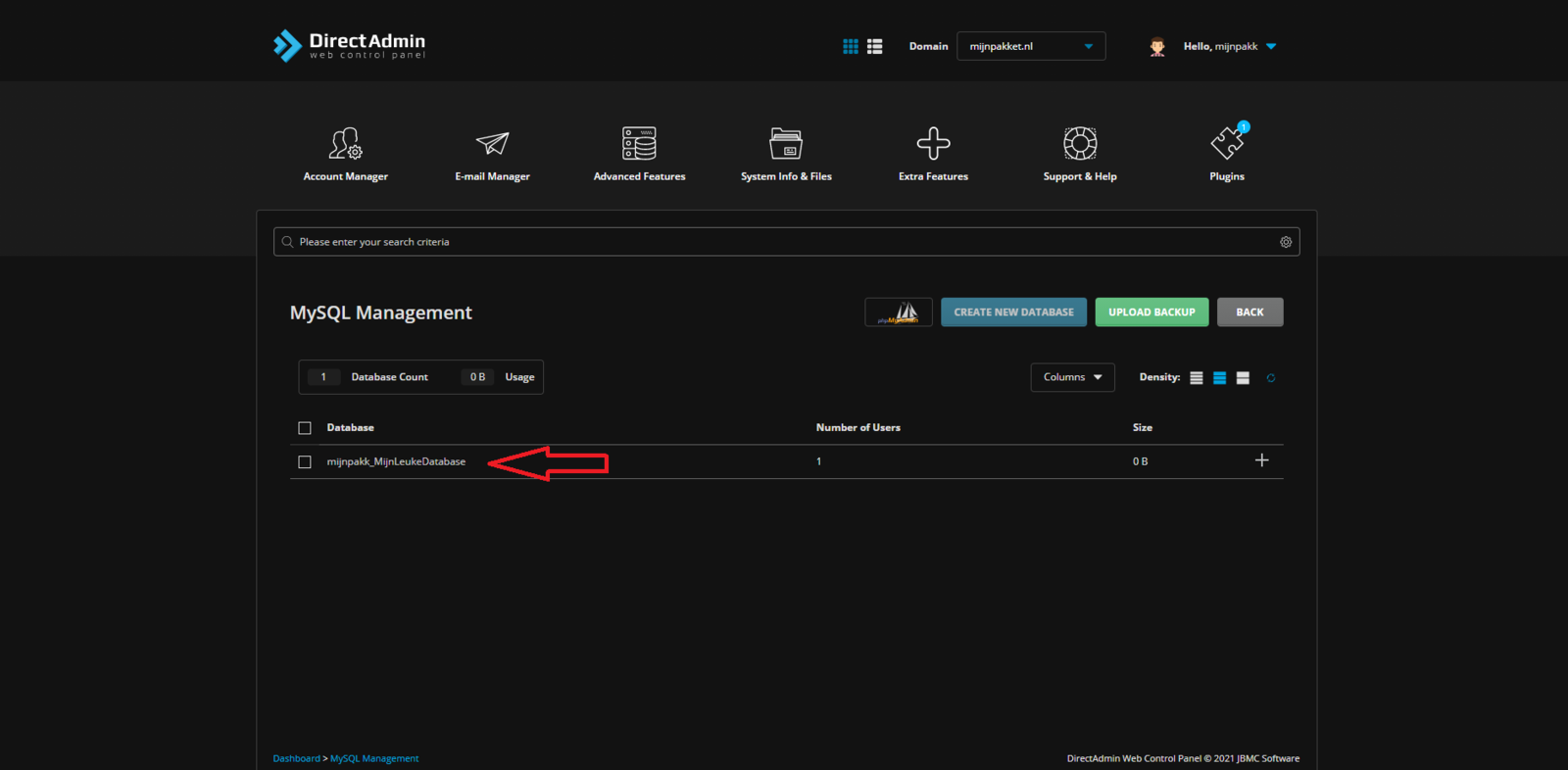
Task: Switch to the grid icon layout
Action: click(851, 46)
